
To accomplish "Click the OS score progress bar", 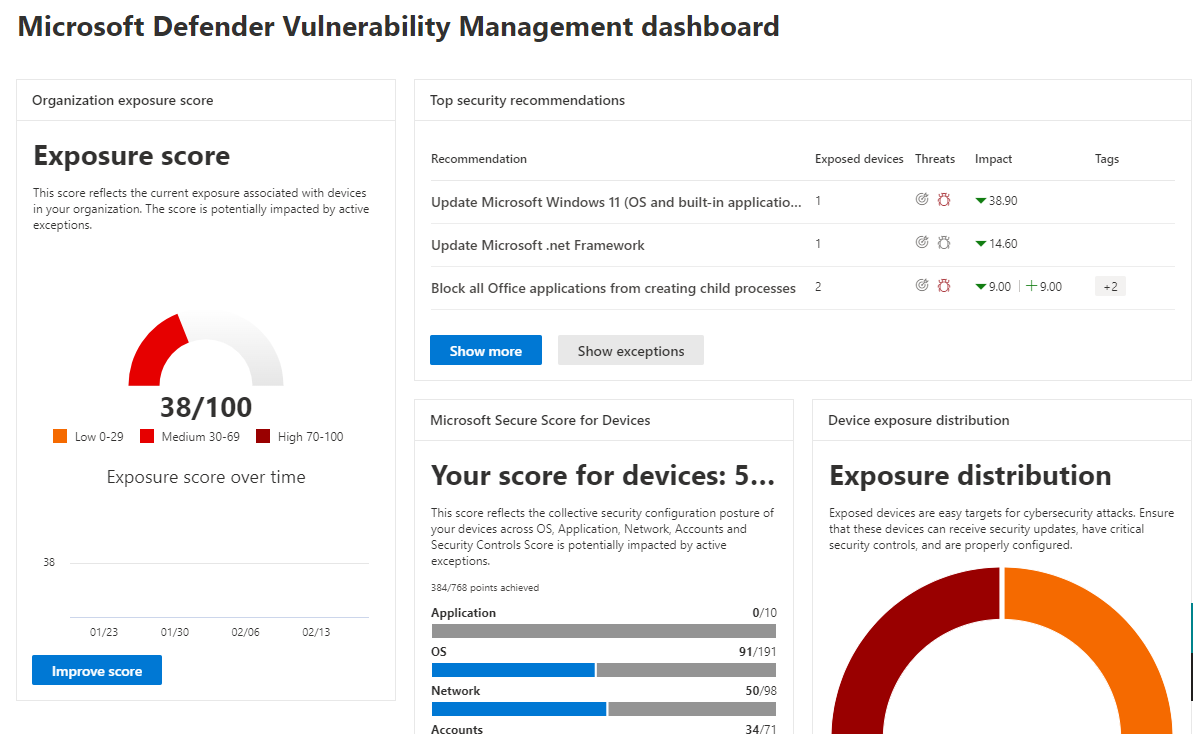I will click(x=603, y=670).
